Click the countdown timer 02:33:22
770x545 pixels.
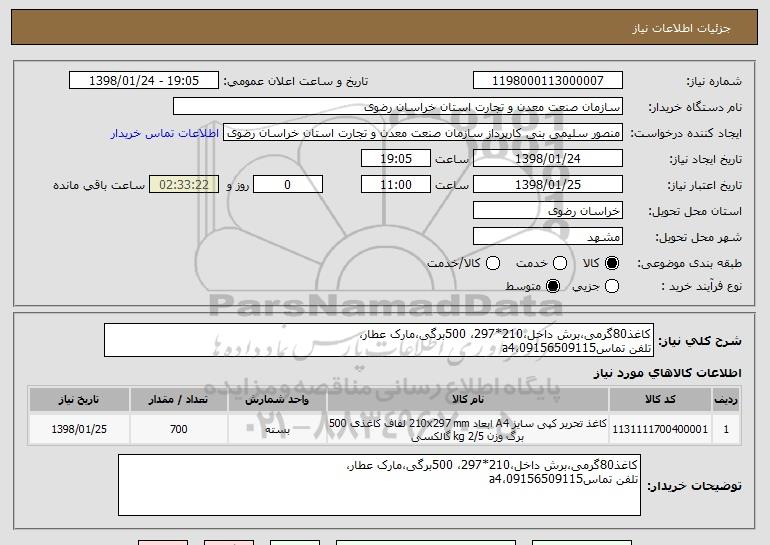(184, 185)
